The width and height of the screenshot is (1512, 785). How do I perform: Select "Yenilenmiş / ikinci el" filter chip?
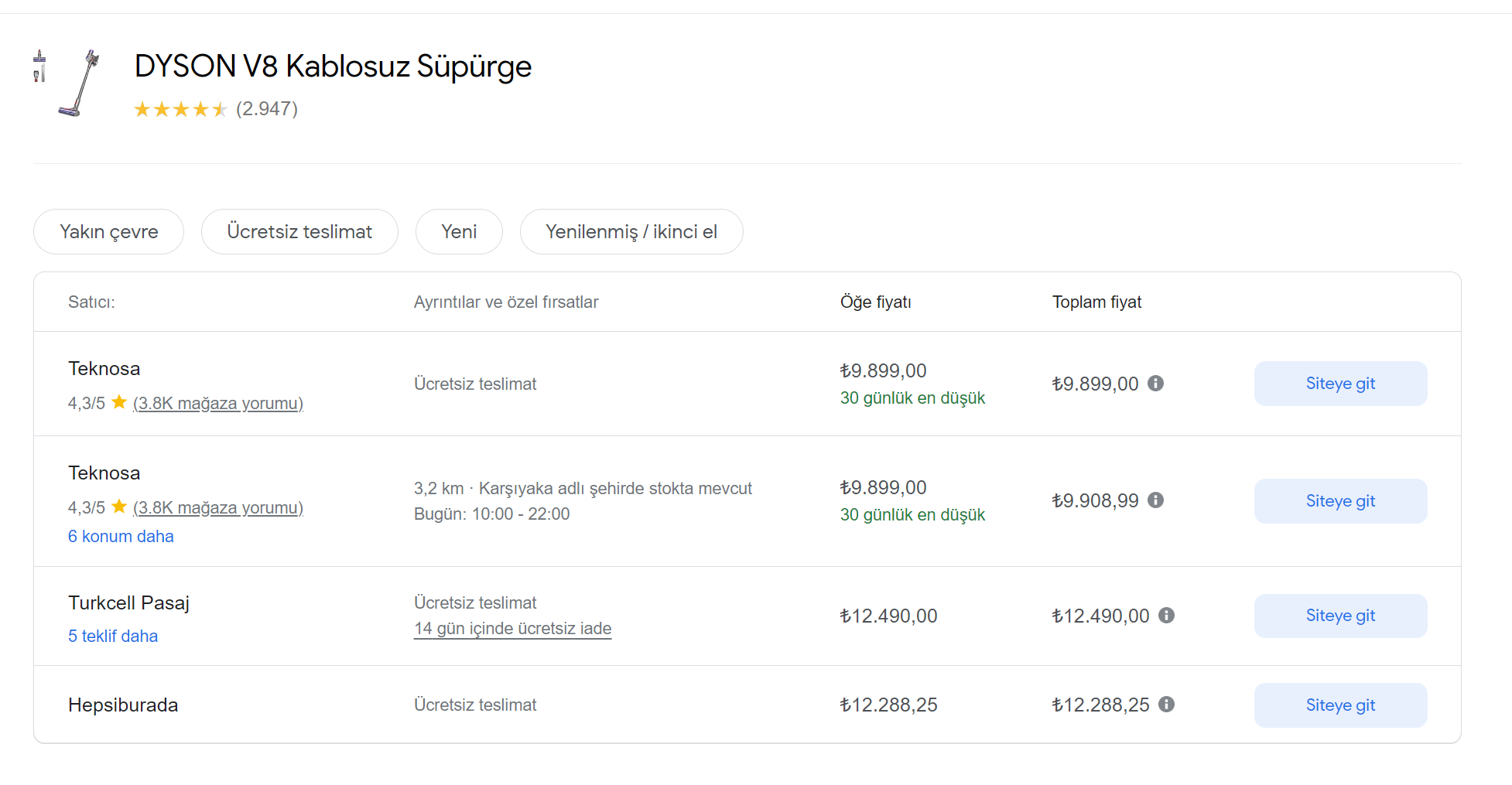pos(631,232)
